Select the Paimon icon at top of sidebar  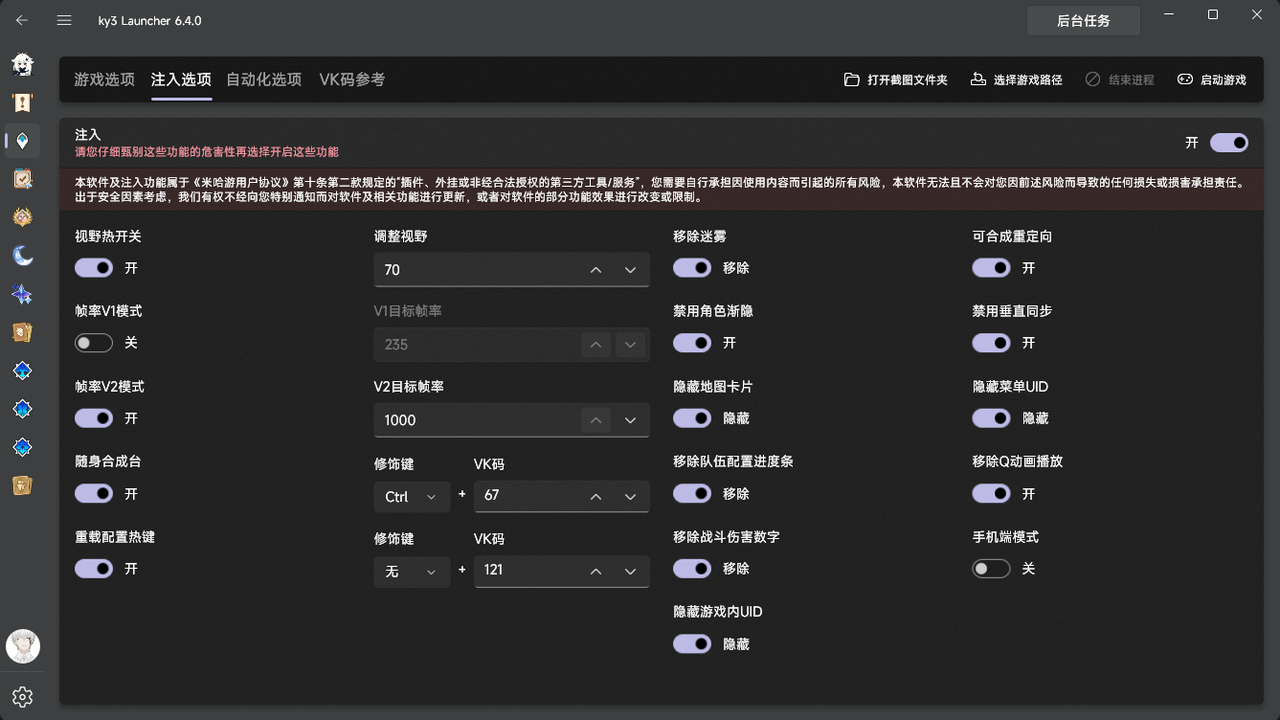click(x=22, y=64)
